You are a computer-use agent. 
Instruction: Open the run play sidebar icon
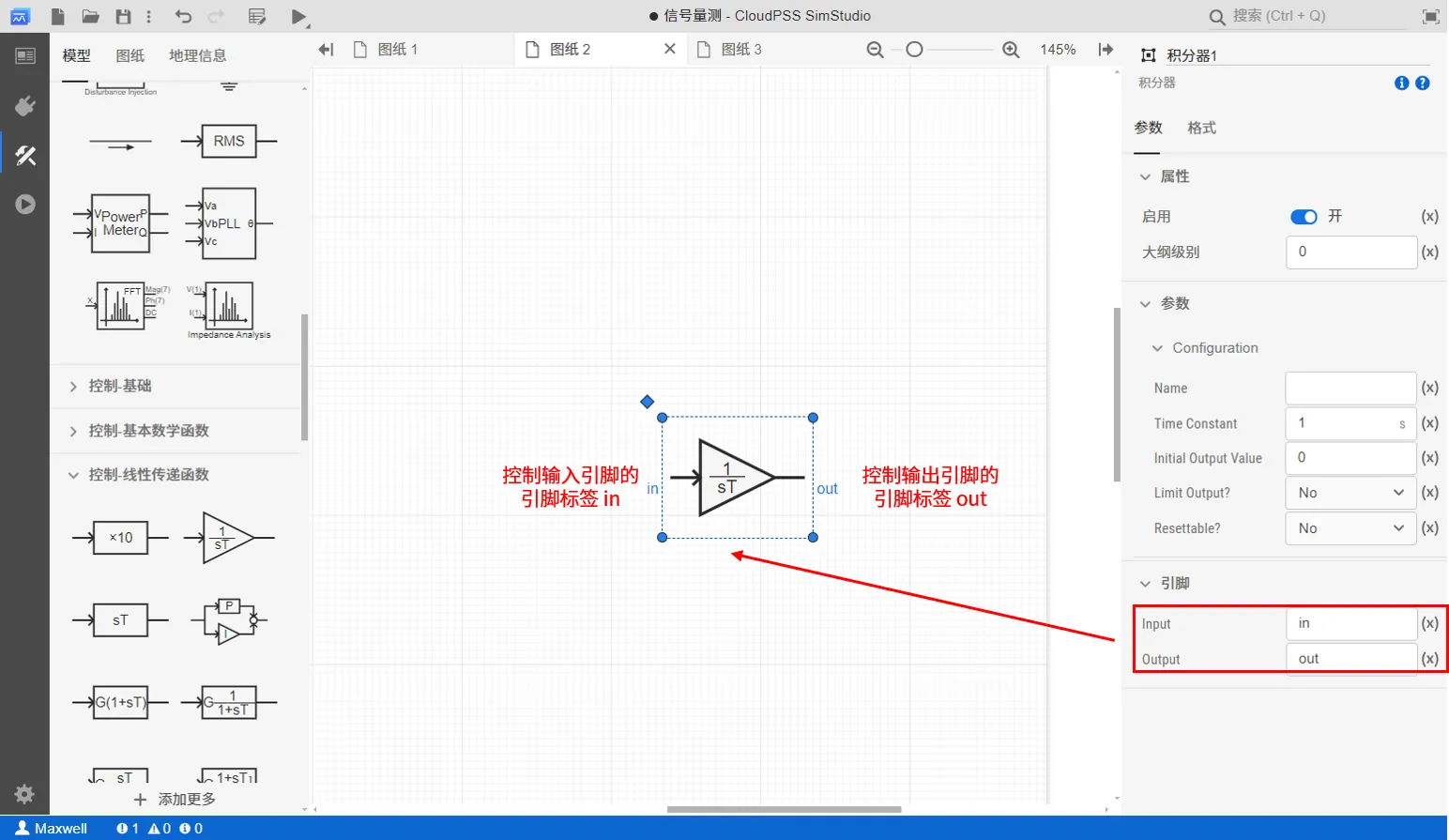25,204
